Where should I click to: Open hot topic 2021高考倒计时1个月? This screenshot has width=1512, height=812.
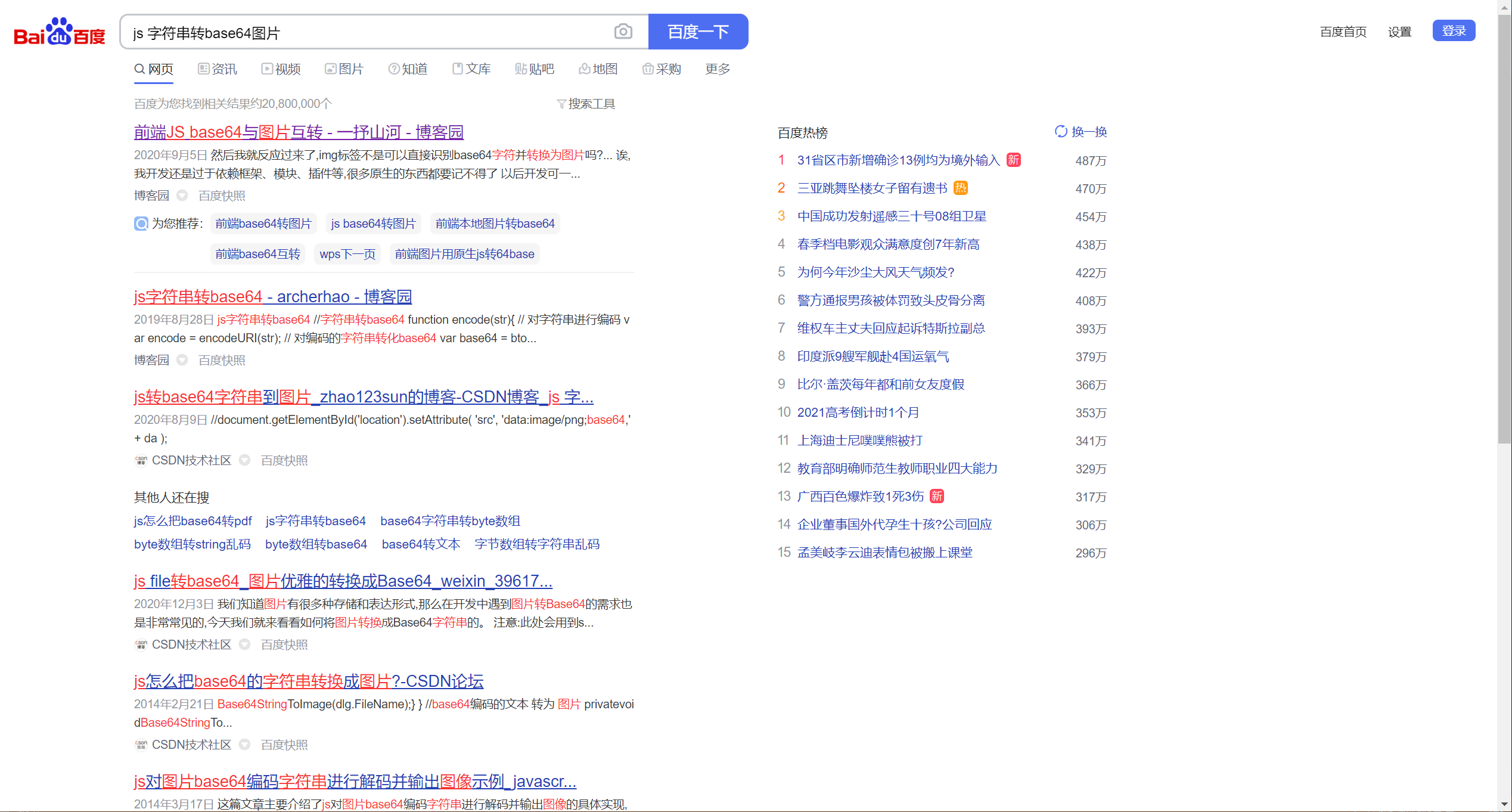858,413
